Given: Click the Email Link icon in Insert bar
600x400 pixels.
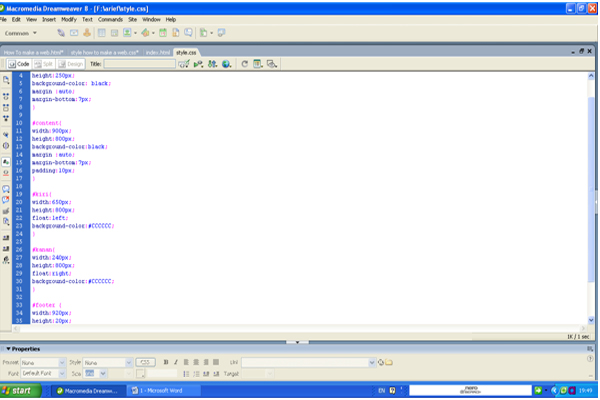Looking at the screenshot, I should pyautogui.click(x=73, y=32).
